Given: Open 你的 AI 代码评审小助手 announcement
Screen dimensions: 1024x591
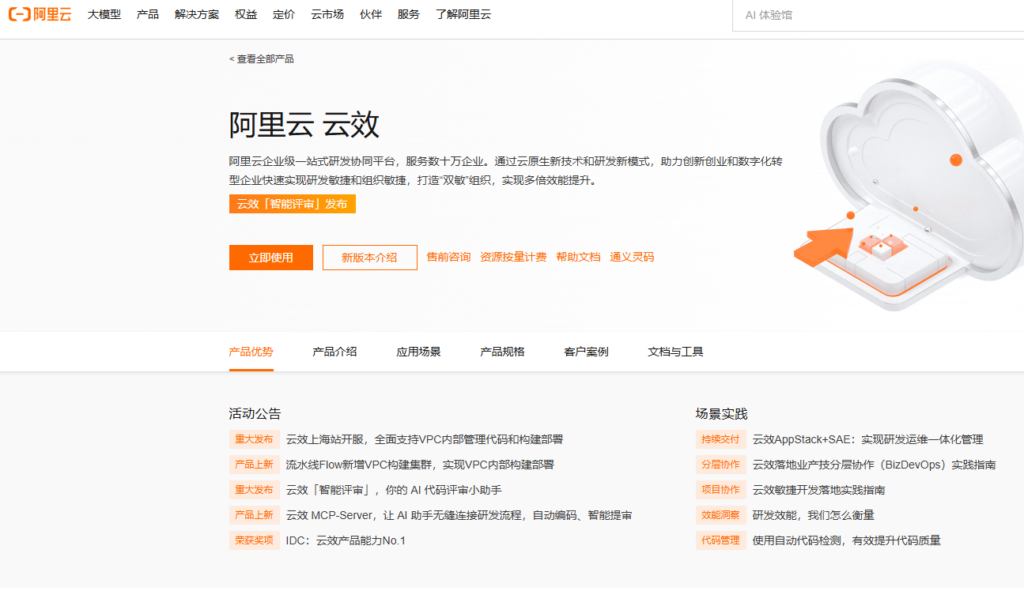Looking at the screenshot, I should (x=394, y=490).
